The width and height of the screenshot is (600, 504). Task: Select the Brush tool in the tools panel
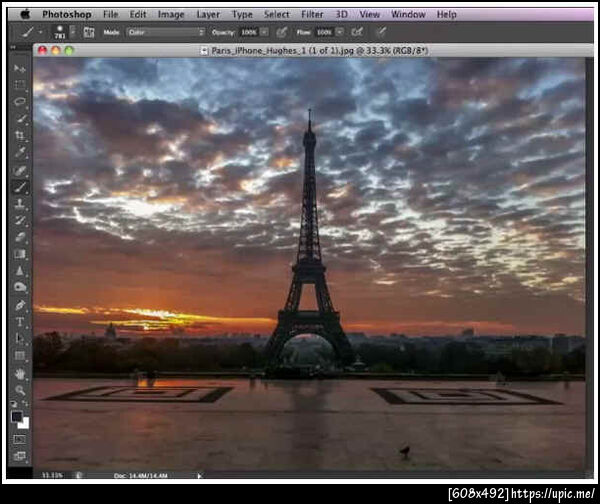19,187
